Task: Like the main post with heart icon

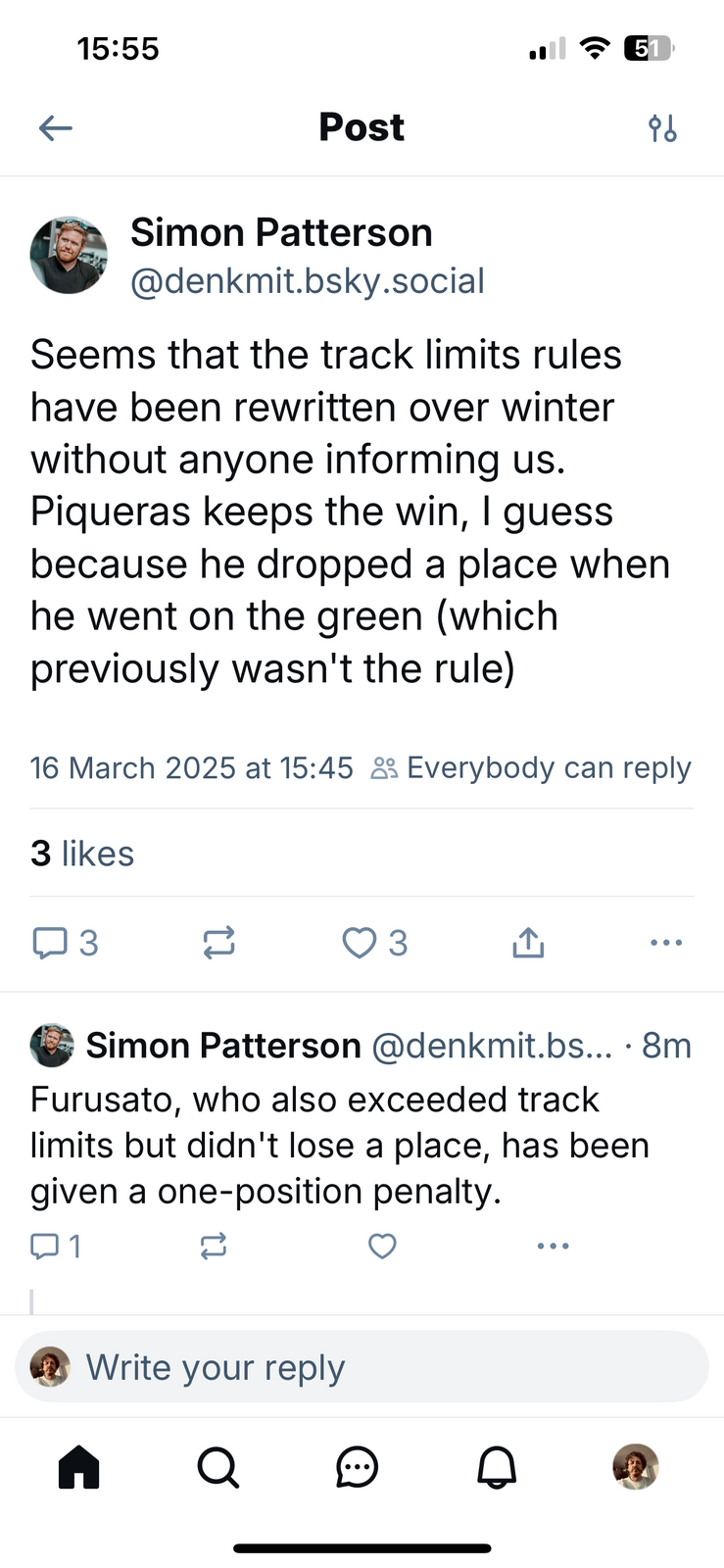Action: (360, 943)
